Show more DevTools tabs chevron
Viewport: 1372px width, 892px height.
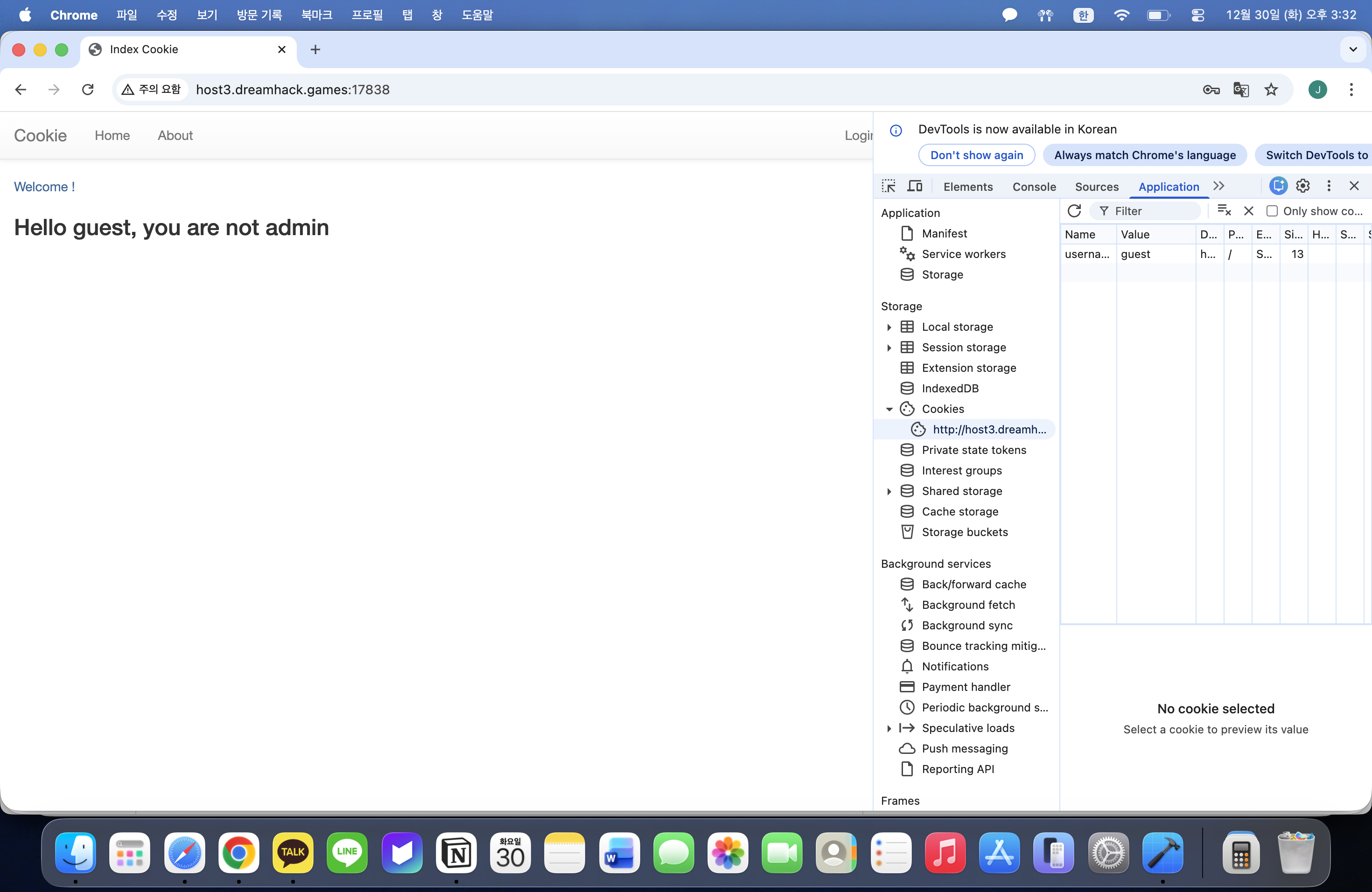pos(1218,186)
